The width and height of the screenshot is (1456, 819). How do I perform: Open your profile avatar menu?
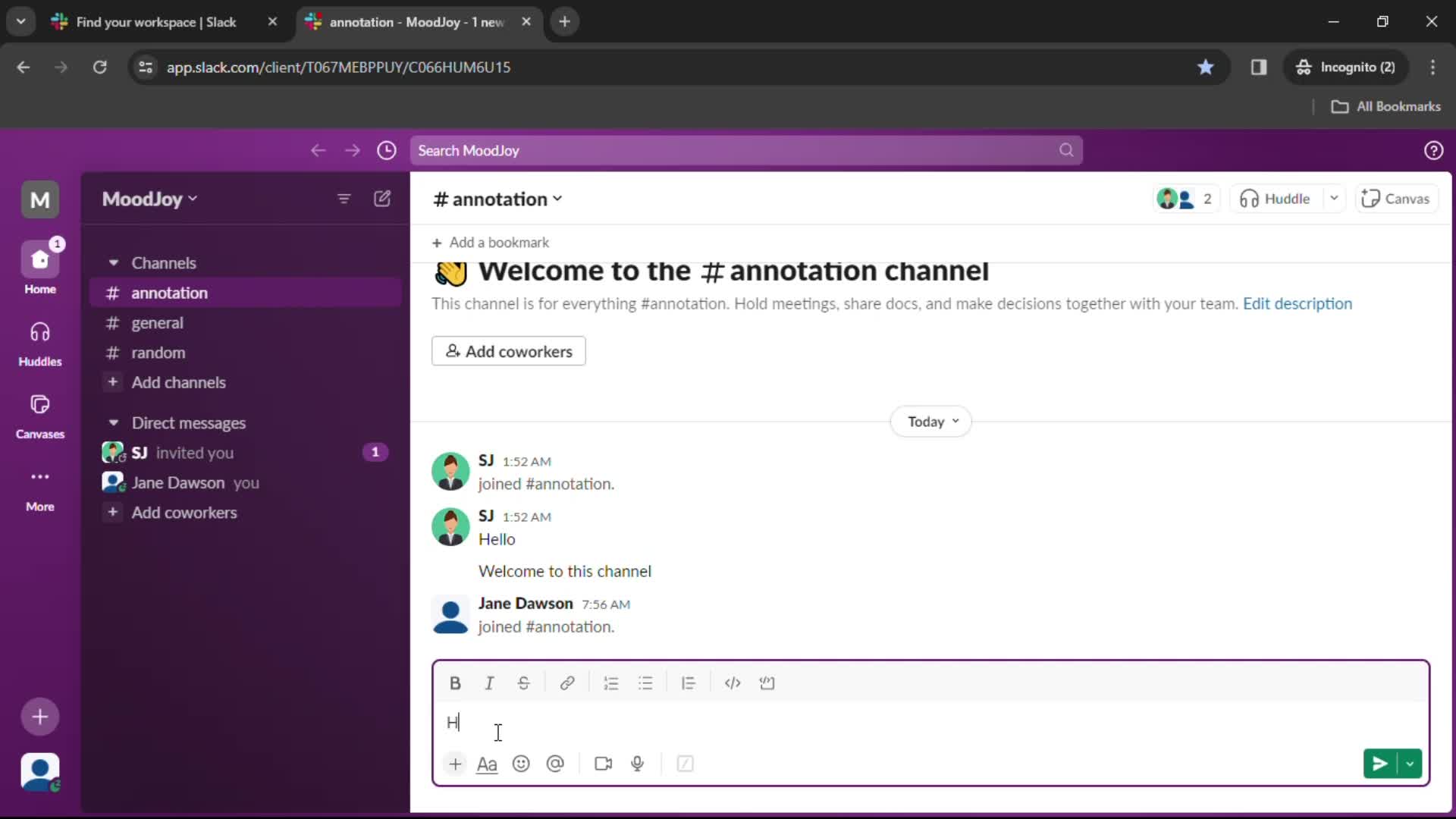pyautogui.click(x=40, y=772)
